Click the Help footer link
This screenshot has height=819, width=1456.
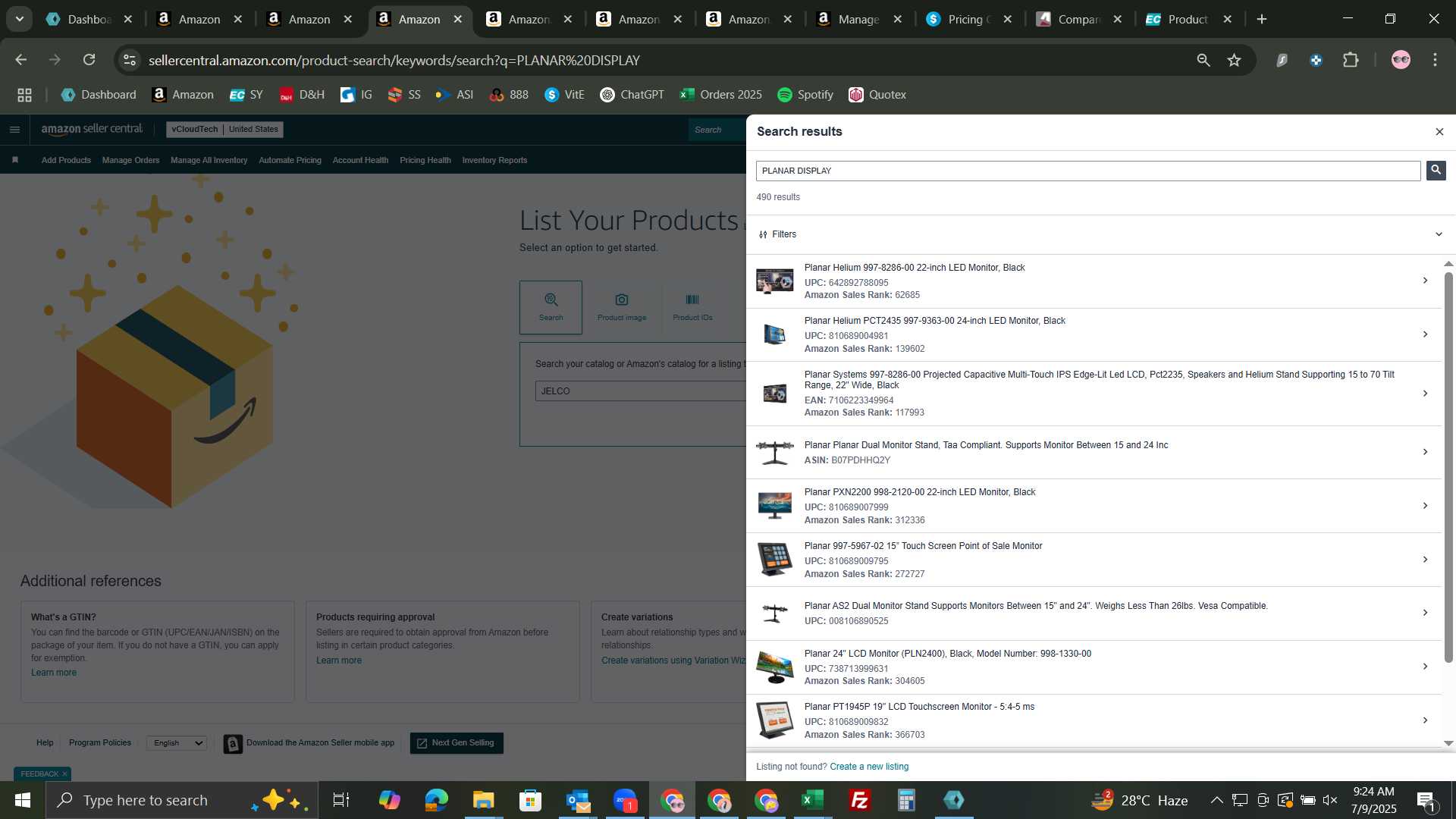(45, 743)
